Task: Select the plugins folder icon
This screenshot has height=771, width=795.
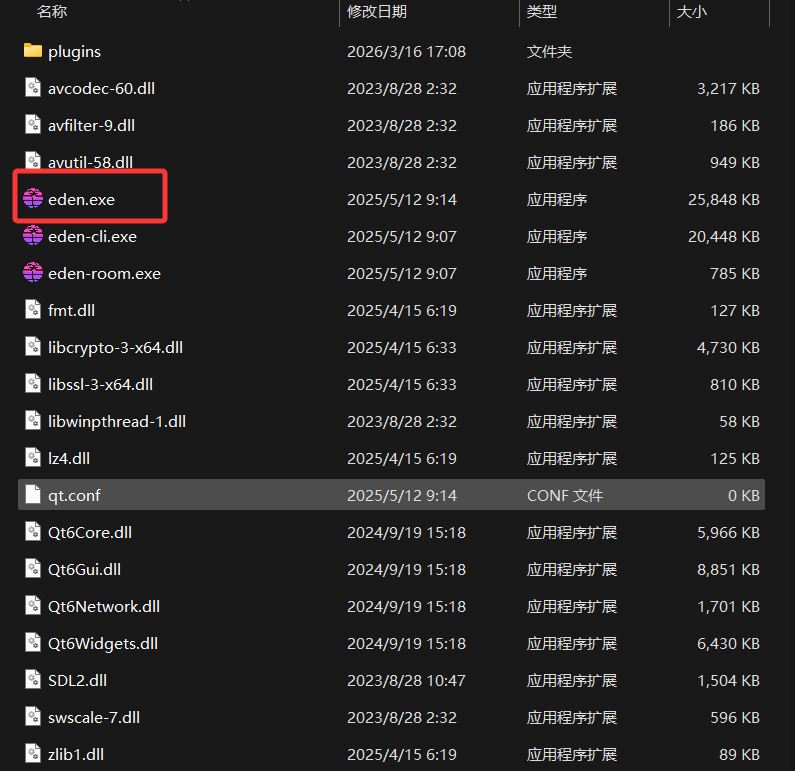Action: click(33, 51)
